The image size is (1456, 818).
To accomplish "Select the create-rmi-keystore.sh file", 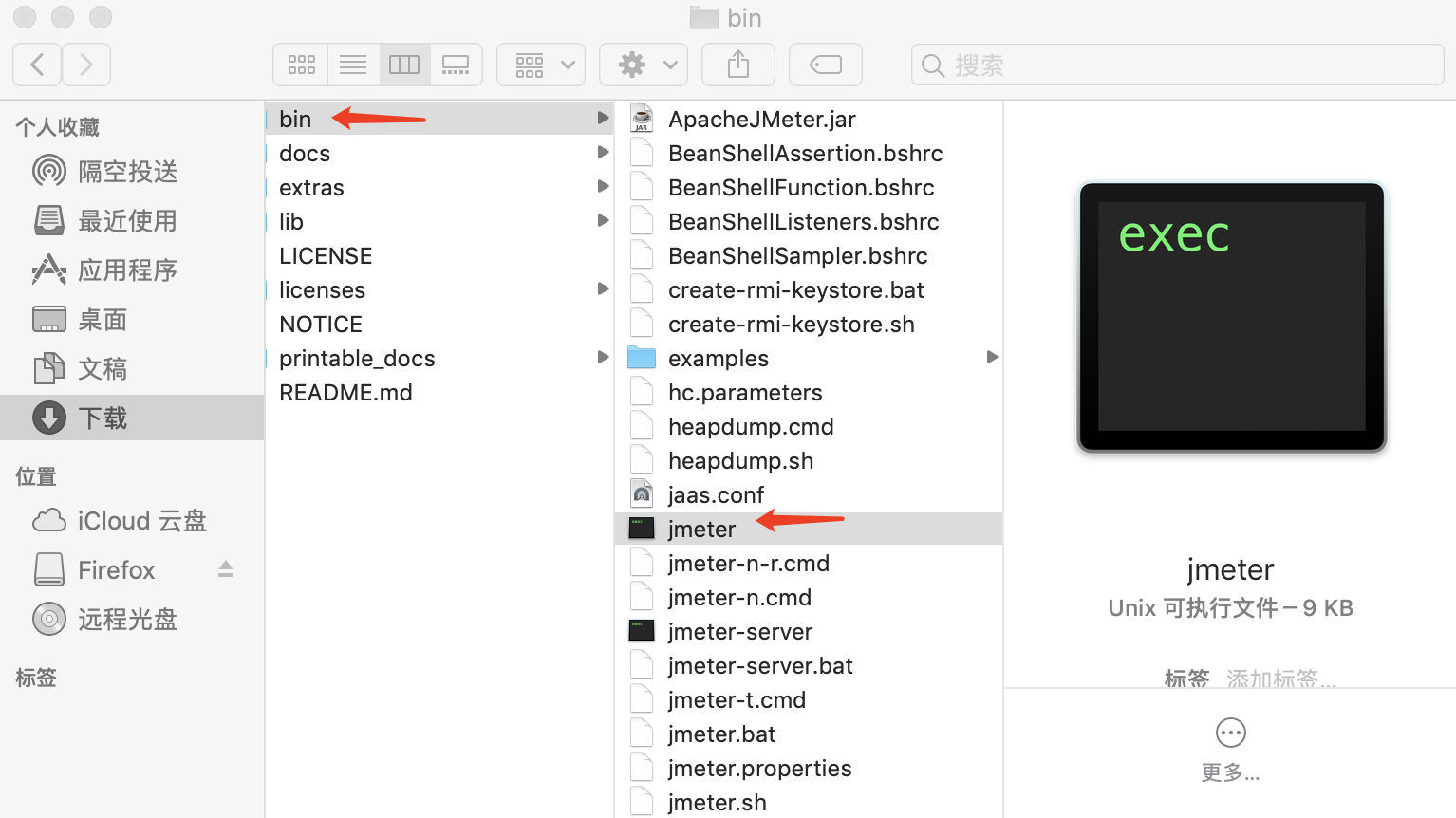I will coord(809,325).
